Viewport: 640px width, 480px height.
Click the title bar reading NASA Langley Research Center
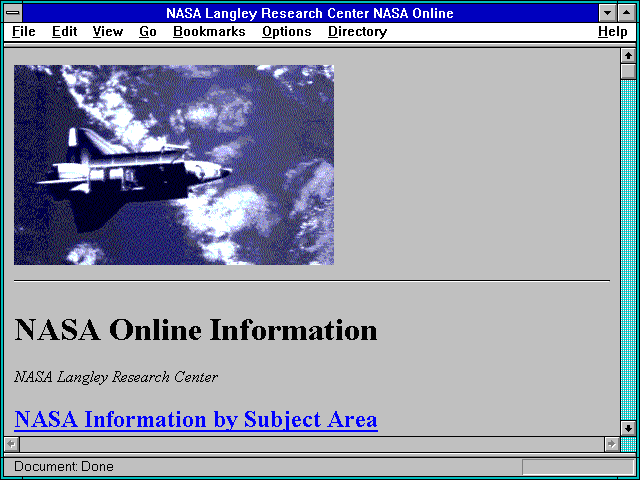pyautogui.click(x=310, y=13)
